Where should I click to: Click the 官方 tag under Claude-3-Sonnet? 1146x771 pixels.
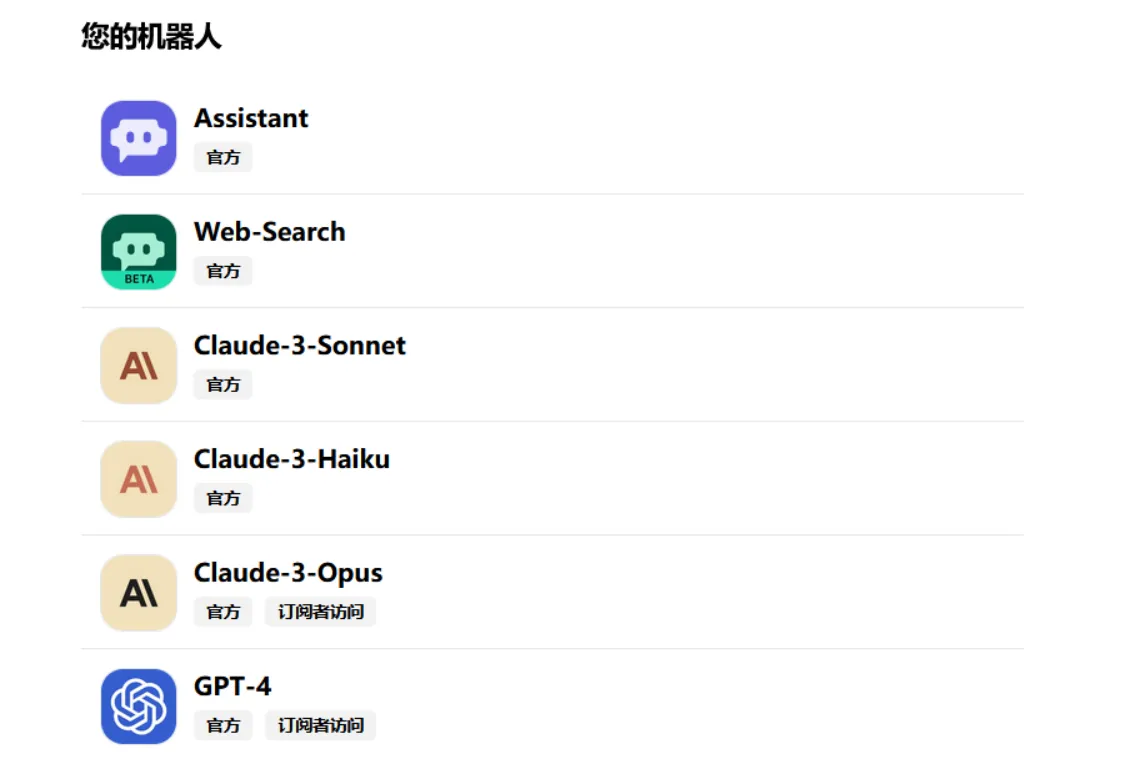(x=223, y=384)
